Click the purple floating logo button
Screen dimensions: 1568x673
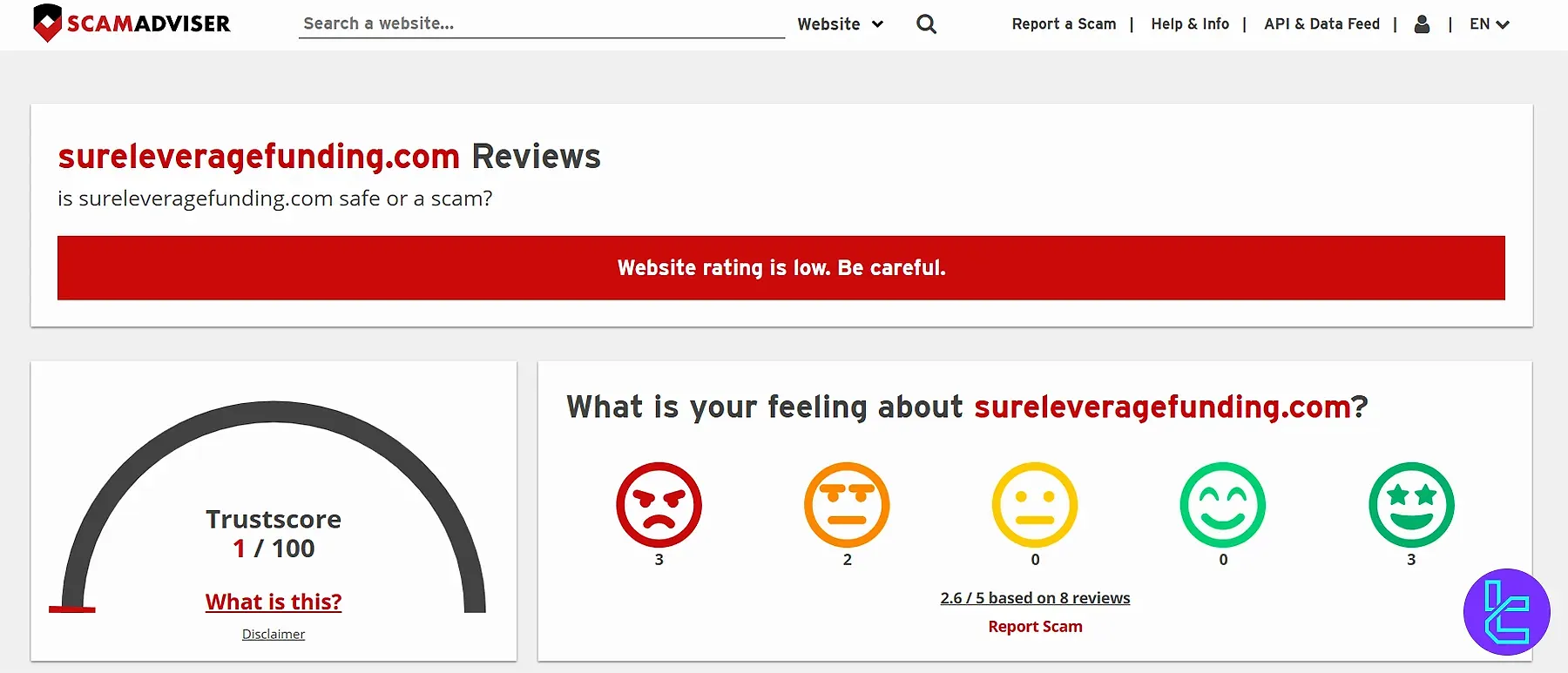pos(1507,612)
